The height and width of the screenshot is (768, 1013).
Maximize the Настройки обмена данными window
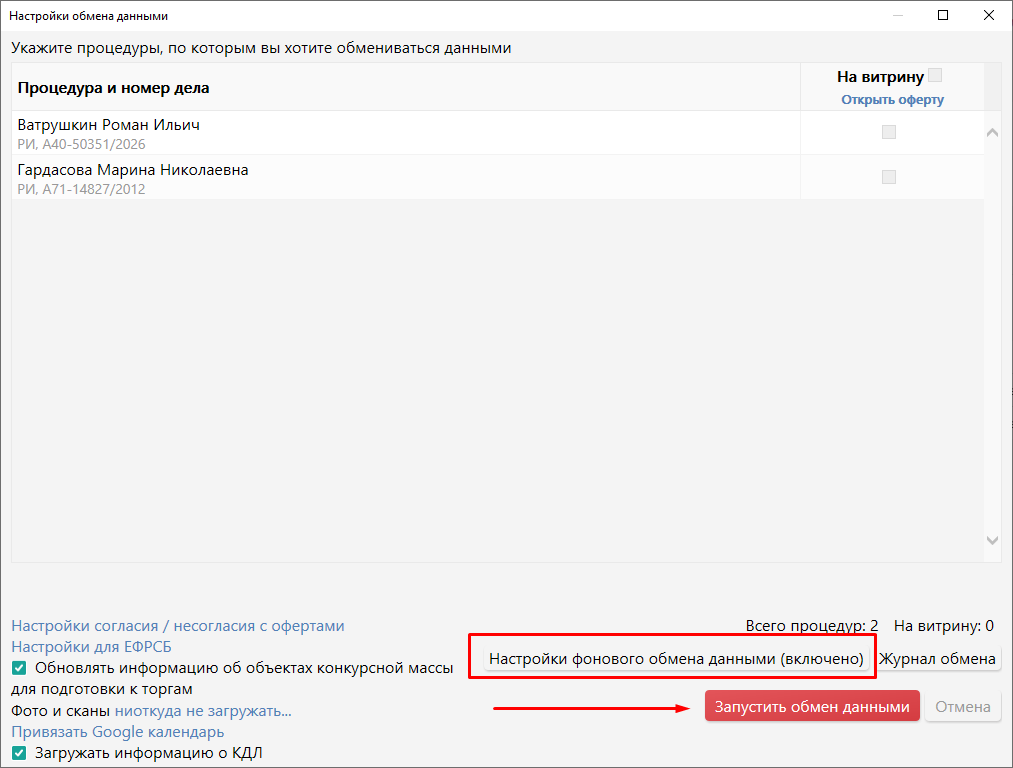click(943, 15)
